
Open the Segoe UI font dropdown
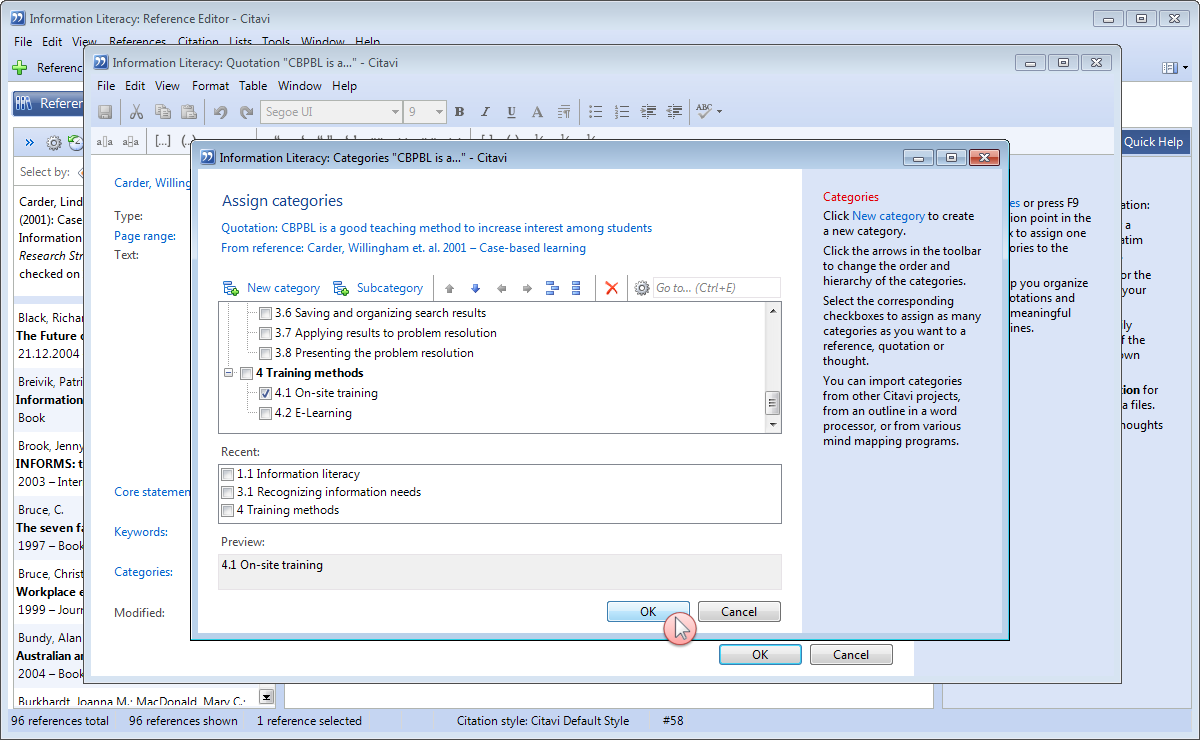[395, 112]
